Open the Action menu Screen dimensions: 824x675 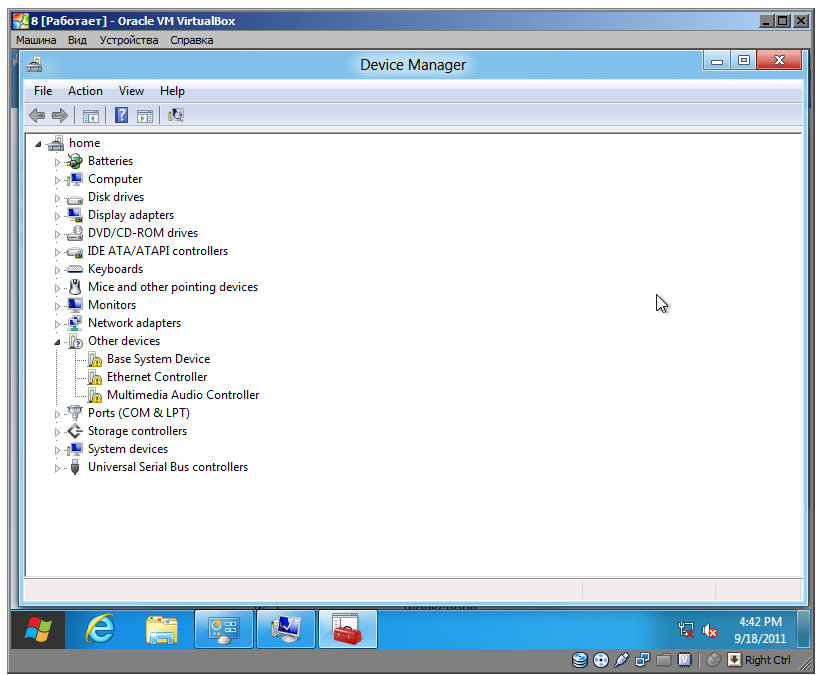click(x=85, y=91)
